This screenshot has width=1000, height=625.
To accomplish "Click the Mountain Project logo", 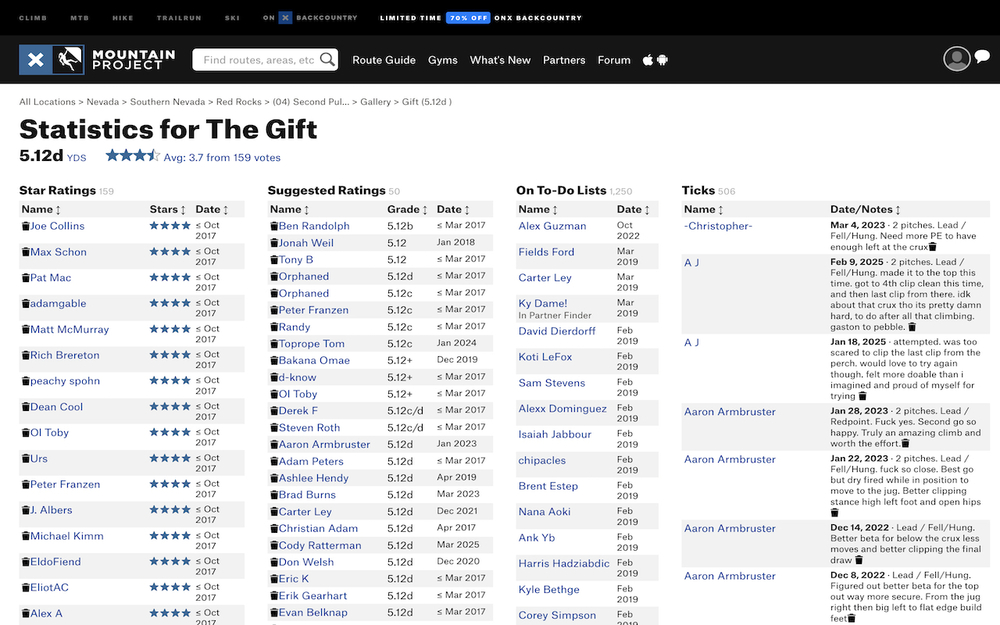I will pyautogui.click(x=98, y=60).
